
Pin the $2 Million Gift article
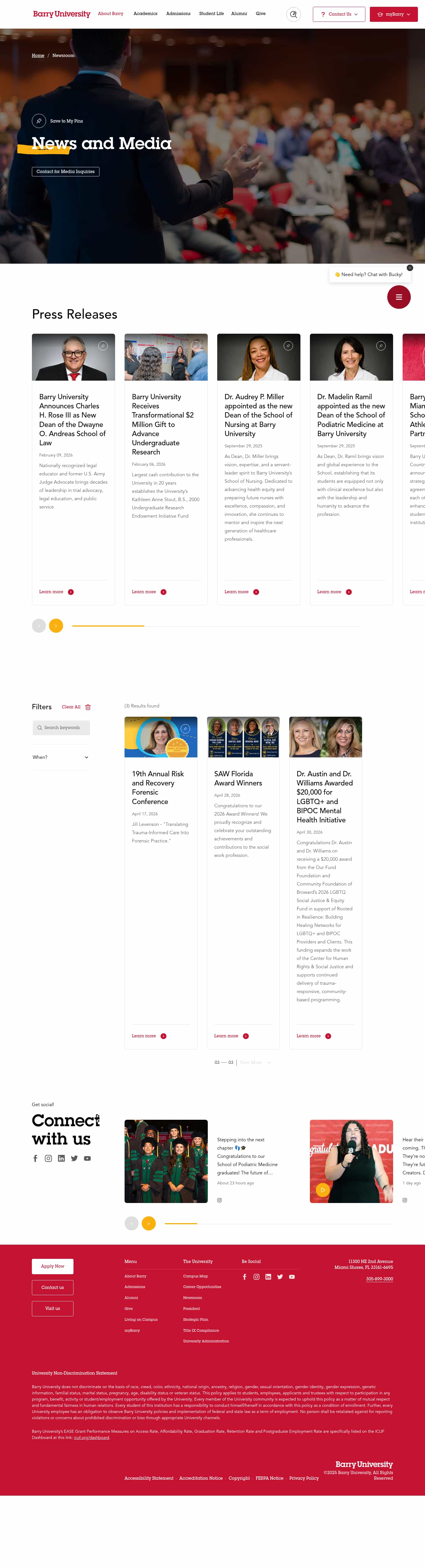[196, 346]
